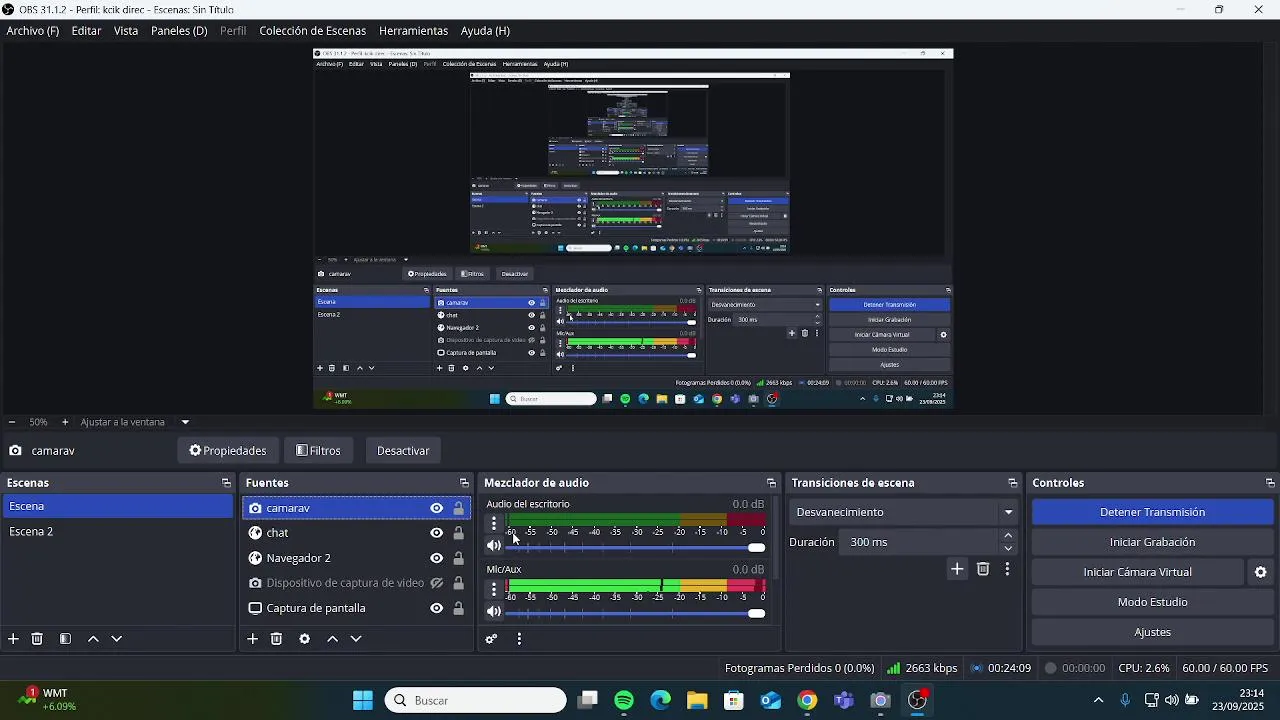Viewport: 1280px width, 720px height.
Task: Open Desvanecimiento transition dropdown
Action: [x=904, y=512]
